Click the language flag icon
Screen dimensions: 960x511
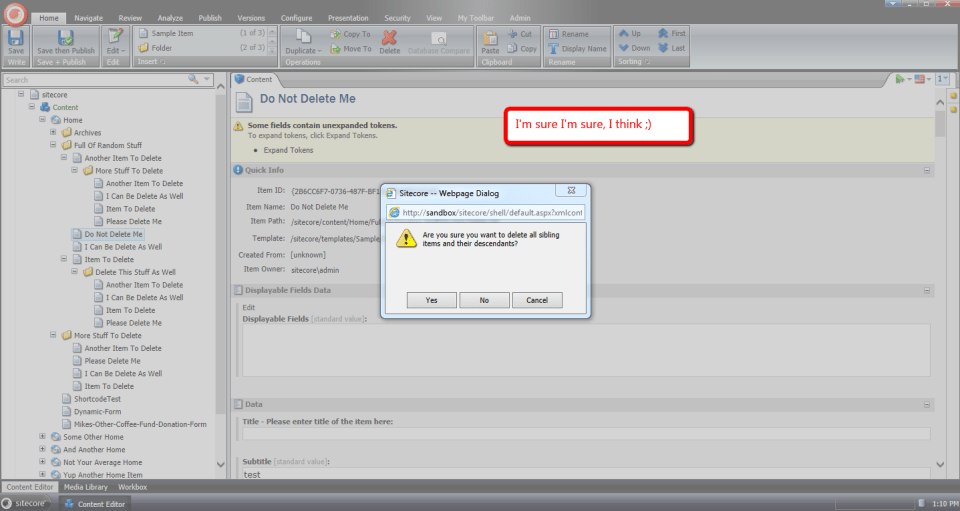(919, 79)
